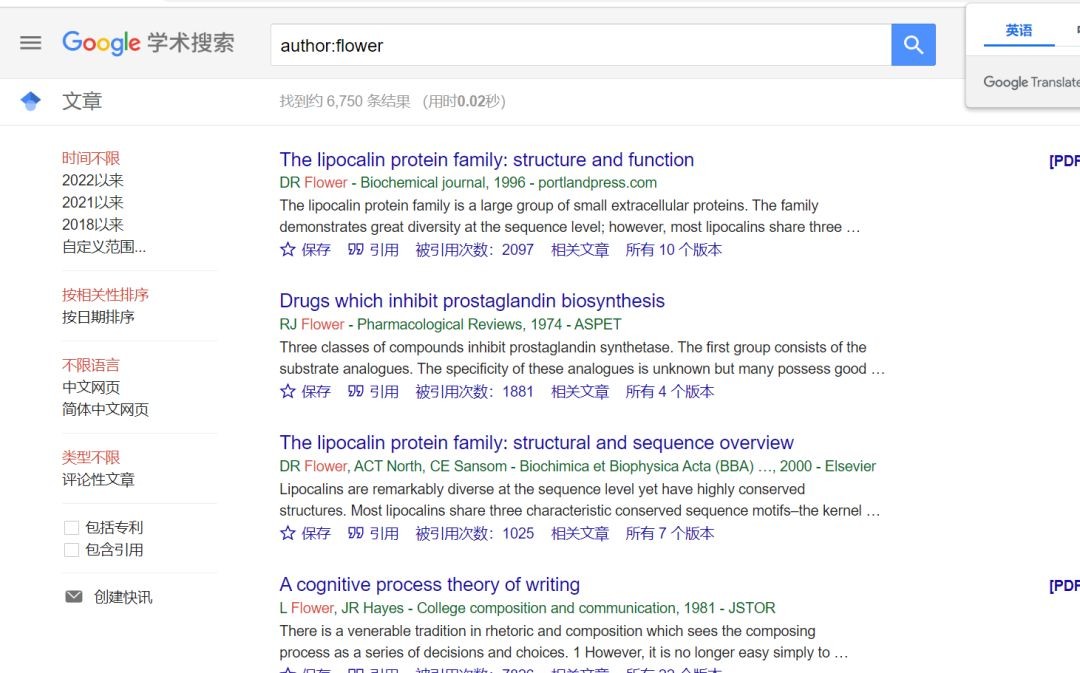Click the blue graduation cap articles icon
1080x673 pixels.
coord(31,101)
